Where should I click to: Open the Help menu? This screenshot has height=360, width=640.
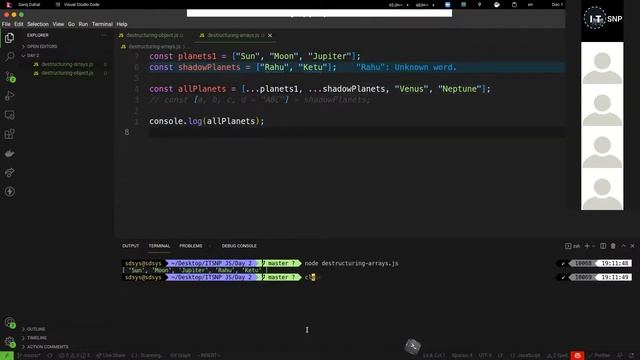click(x=122, y=24)
